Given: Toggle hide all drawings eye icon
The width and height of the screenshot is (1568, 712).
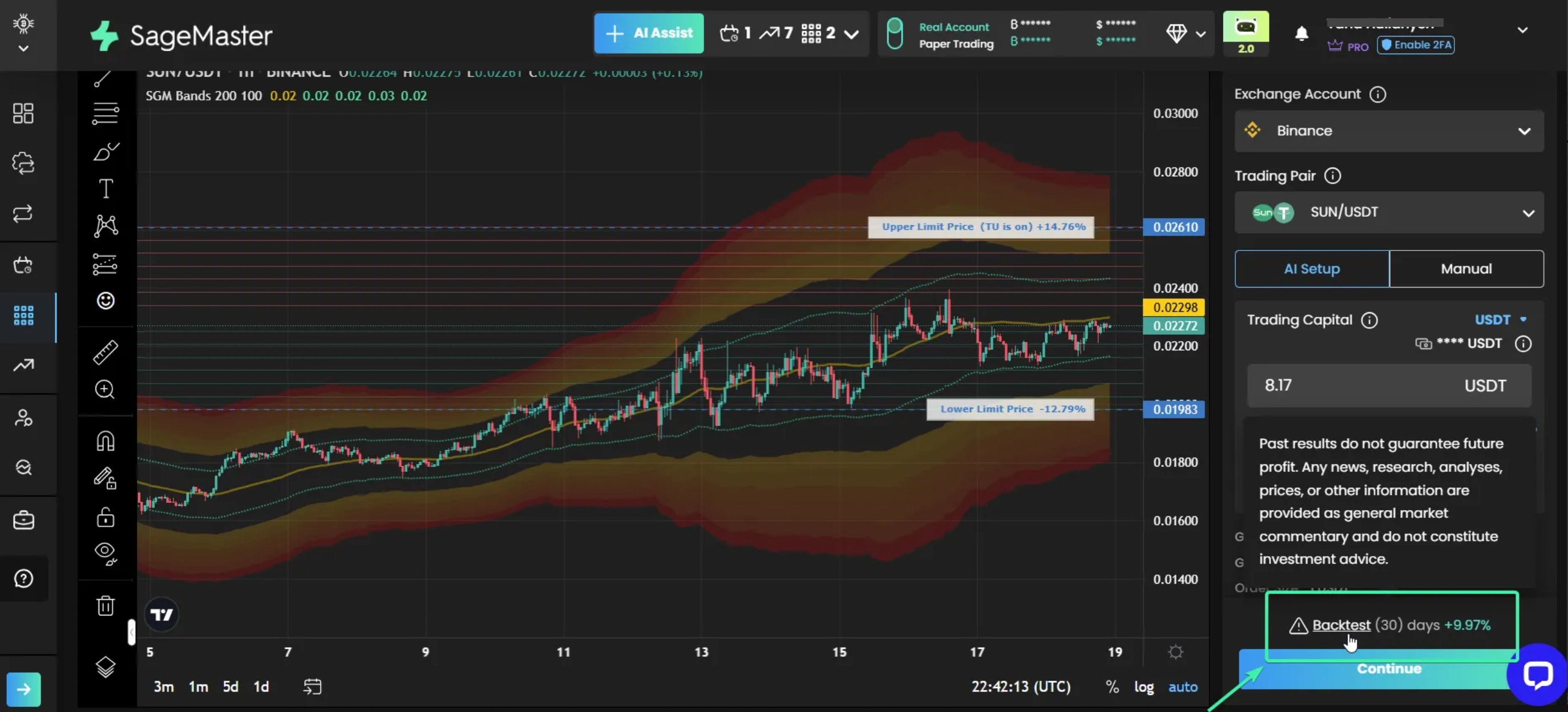Looking at the screenshot, I should 106,553.
